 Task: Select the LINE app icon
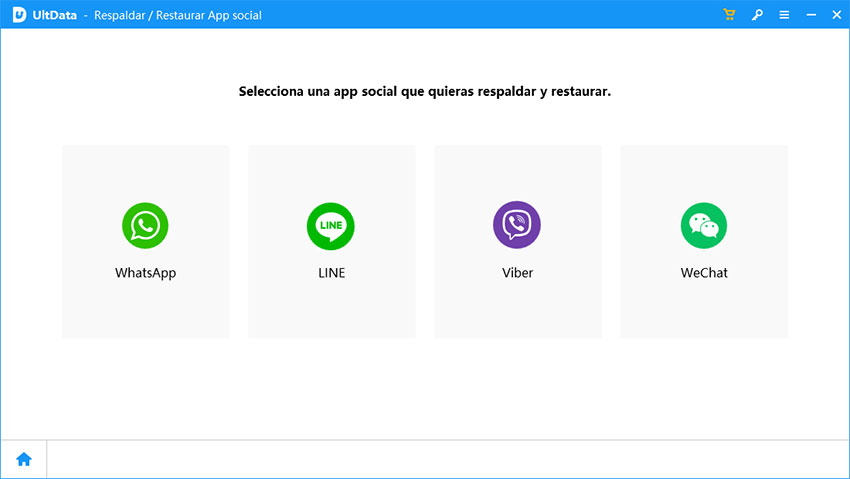(331, 226)
